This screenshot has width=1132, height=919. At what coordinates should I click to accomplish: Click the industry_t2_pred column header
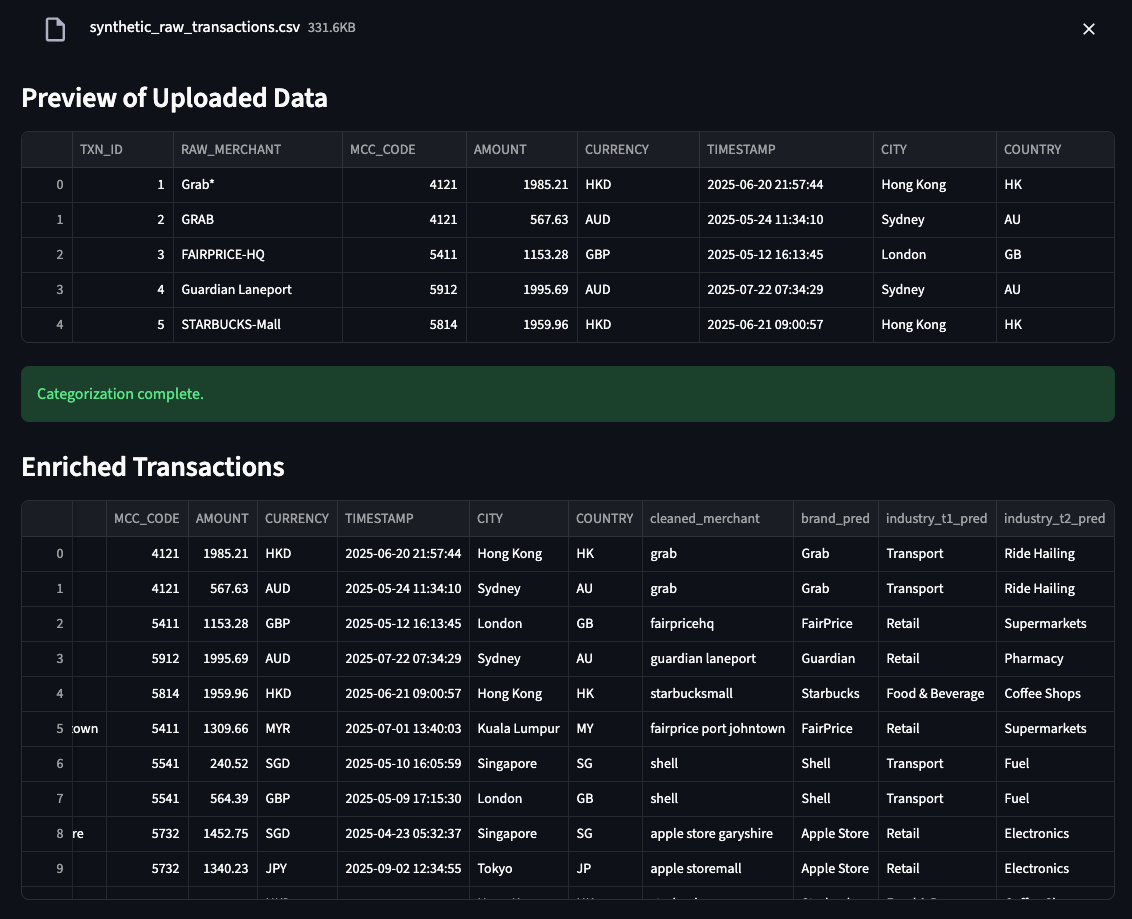(x=1054, y=518)
